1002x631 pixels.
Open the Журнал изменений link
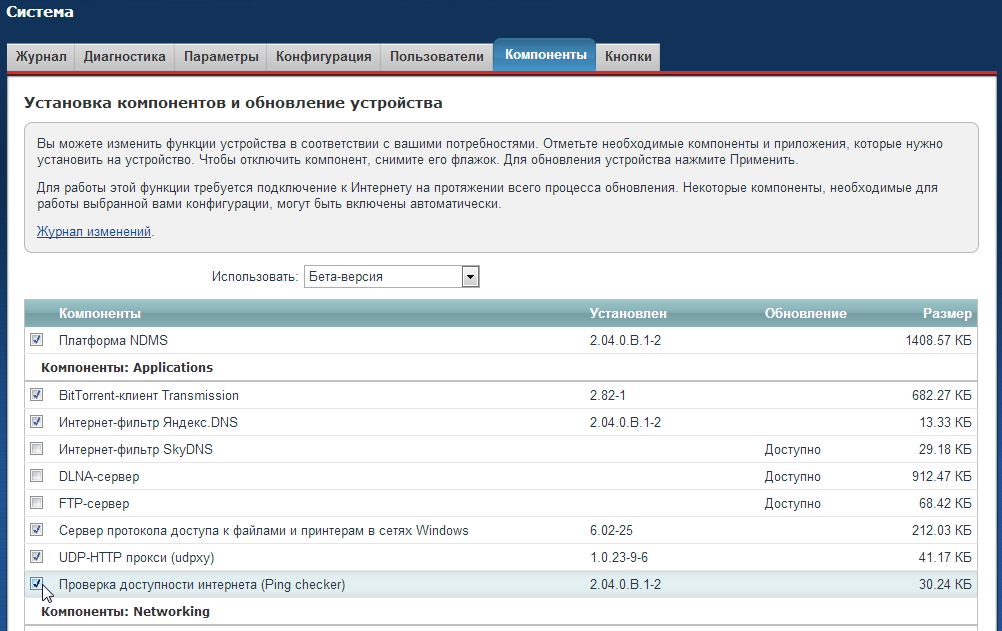point(94,231)
